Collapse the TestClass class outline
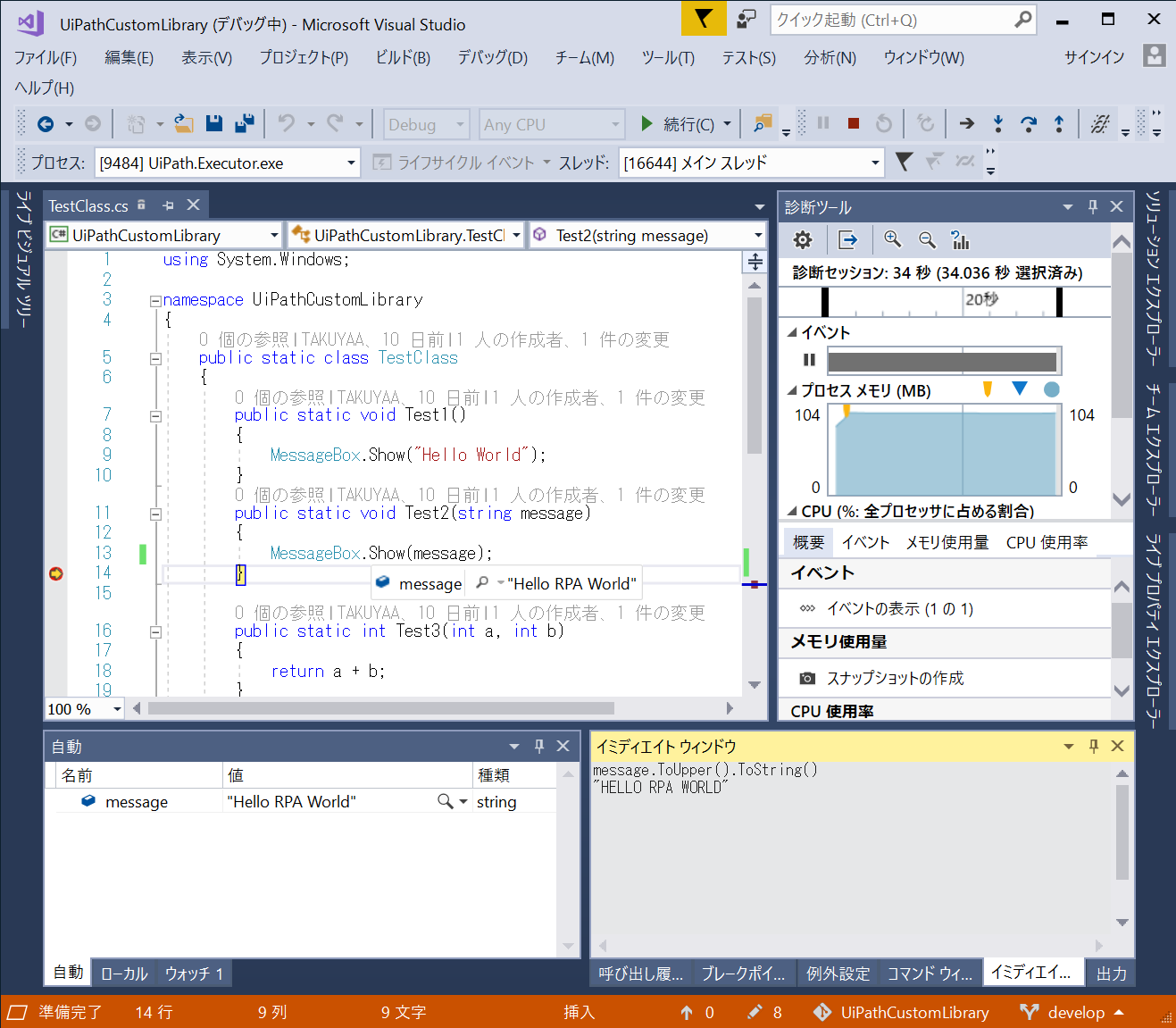The image size is (1176, 1028). (x=155, y=359)
